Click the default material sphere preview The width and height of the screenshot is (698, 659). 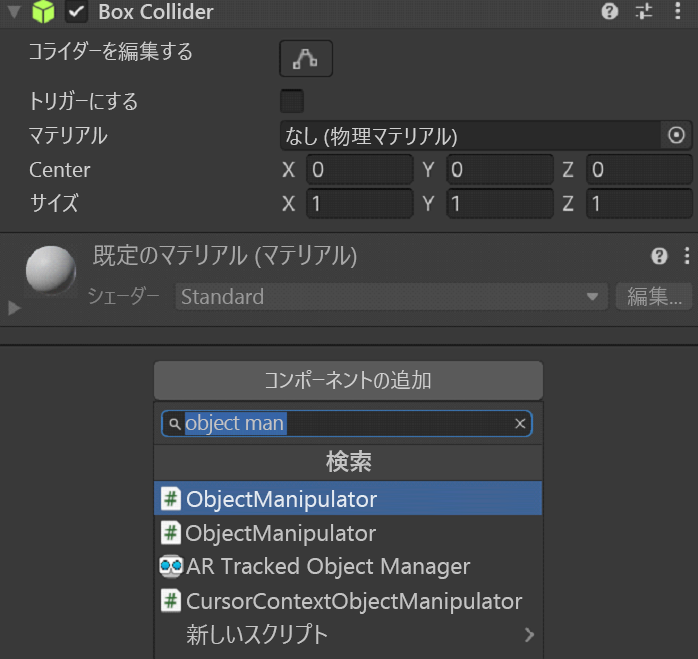pos(51,270)
